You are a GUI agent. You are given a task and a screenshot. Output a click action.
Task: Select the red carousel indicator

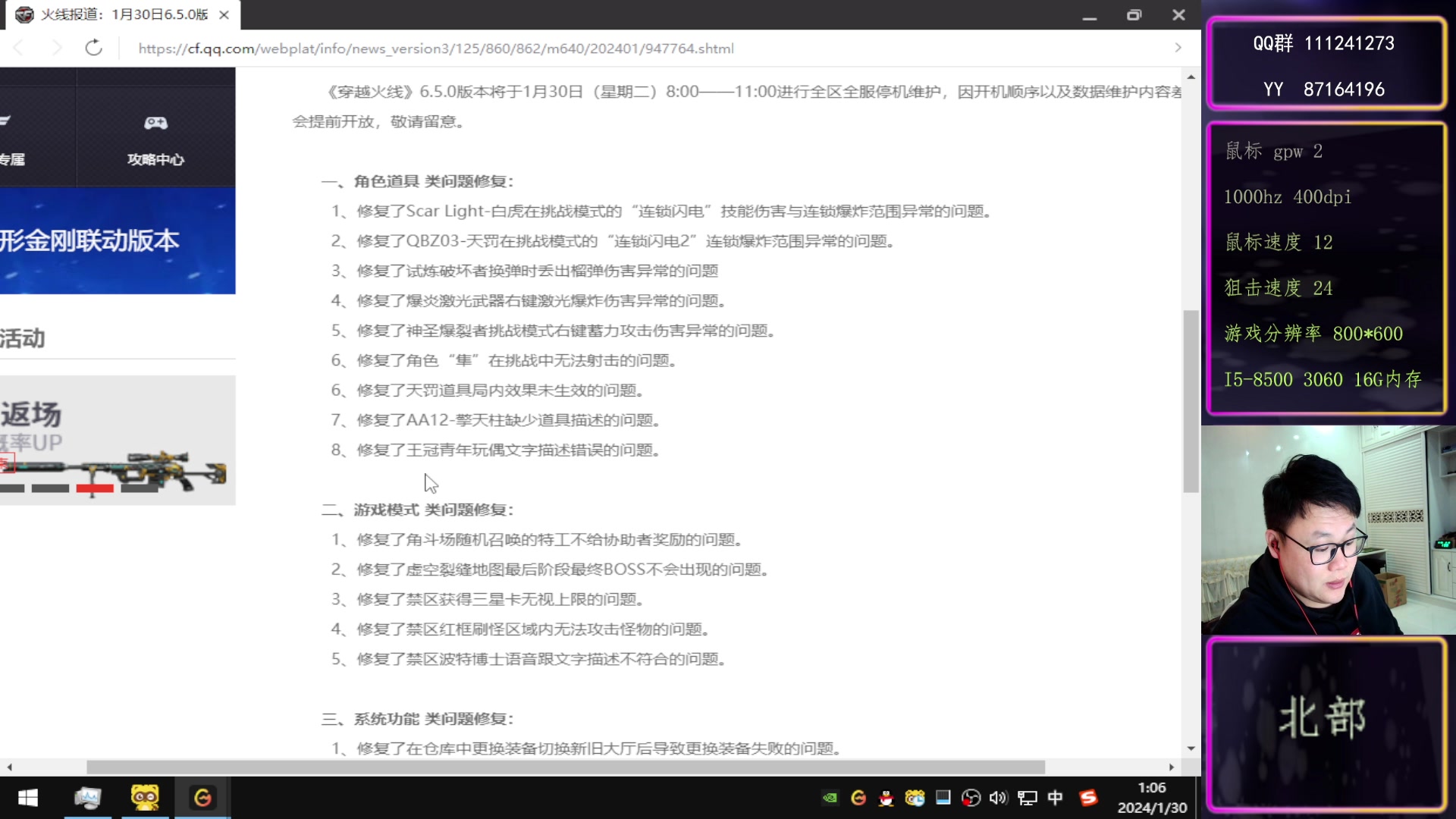[95, 488]
